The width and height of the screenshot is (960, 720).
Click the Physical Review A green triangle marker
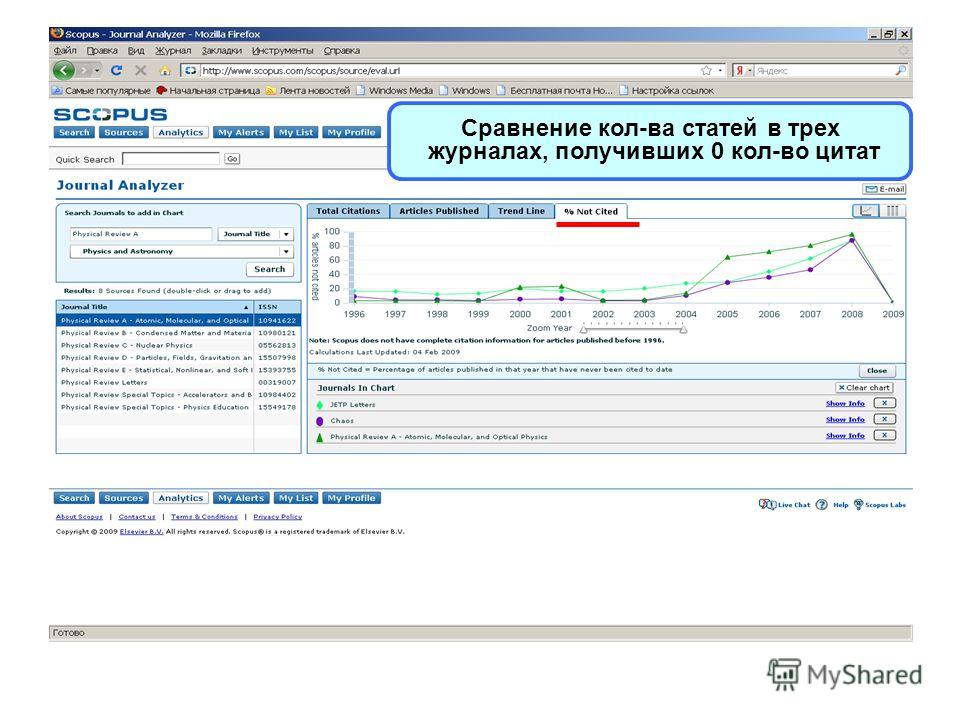click(320, 437)
